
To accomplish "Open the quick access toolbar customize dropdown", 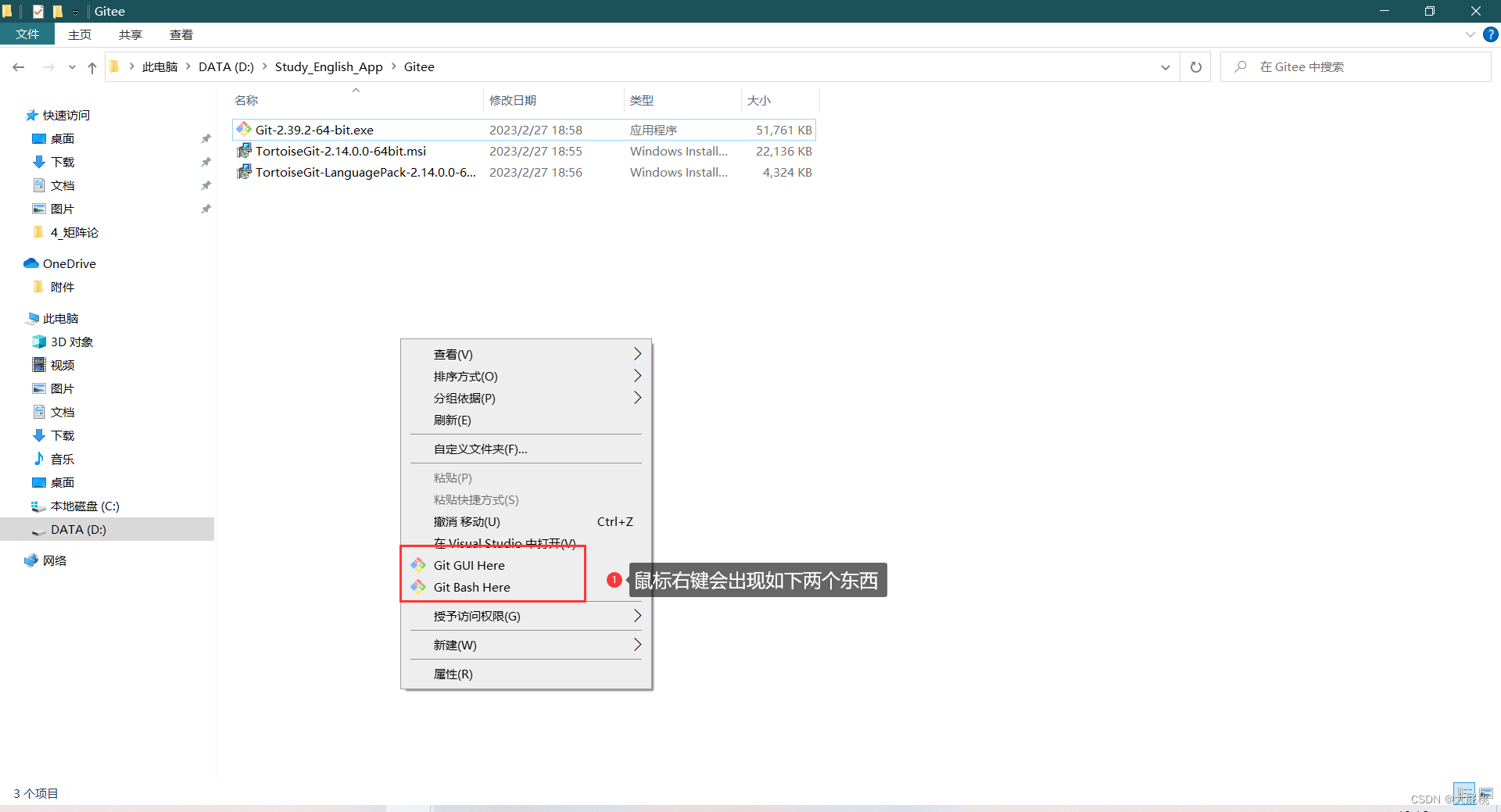I will (x=76, y=12).
